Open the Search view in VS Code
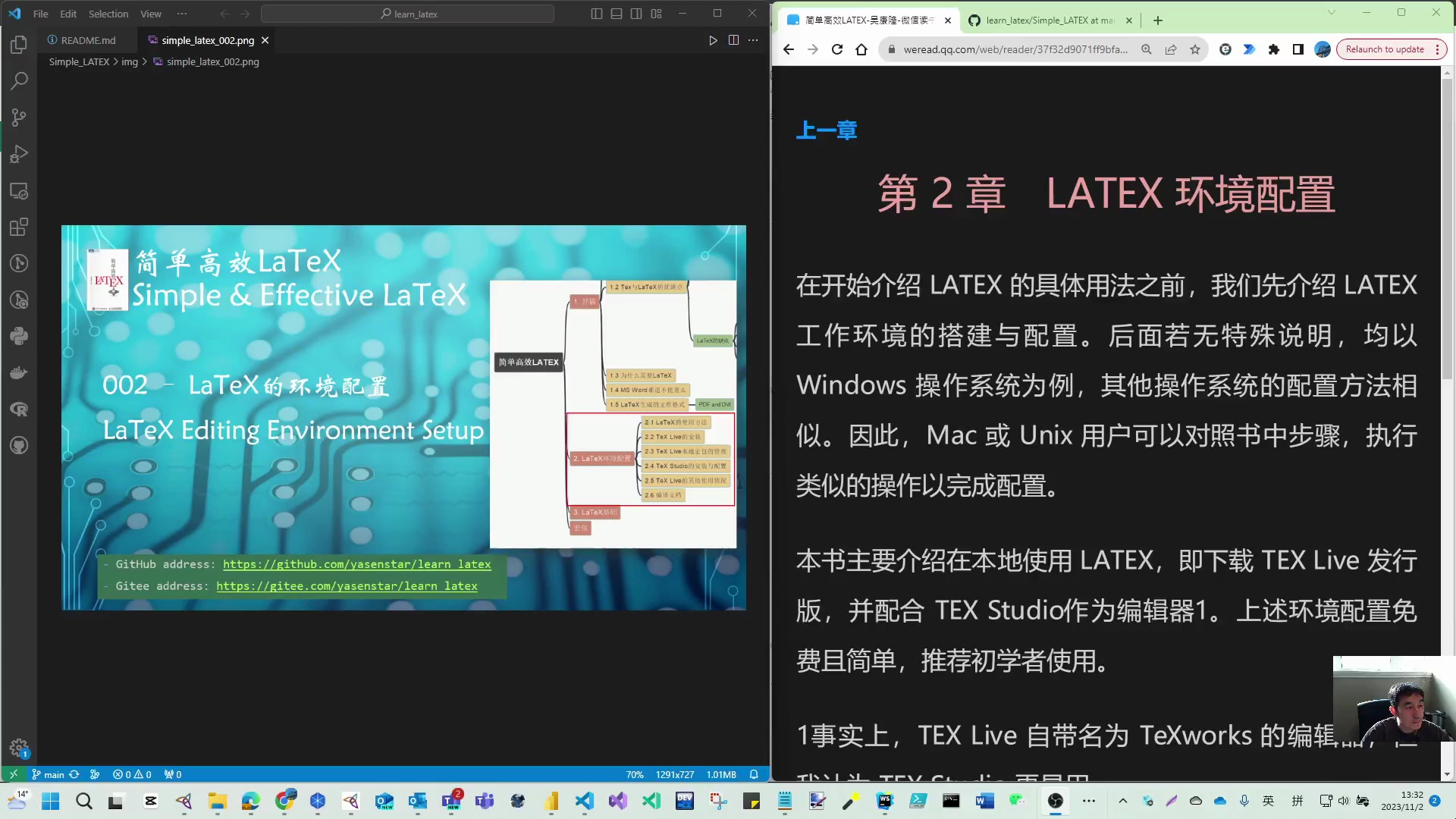Image resolution: width=1456 pixels, height=819 pixels. (x=19, y=80)
